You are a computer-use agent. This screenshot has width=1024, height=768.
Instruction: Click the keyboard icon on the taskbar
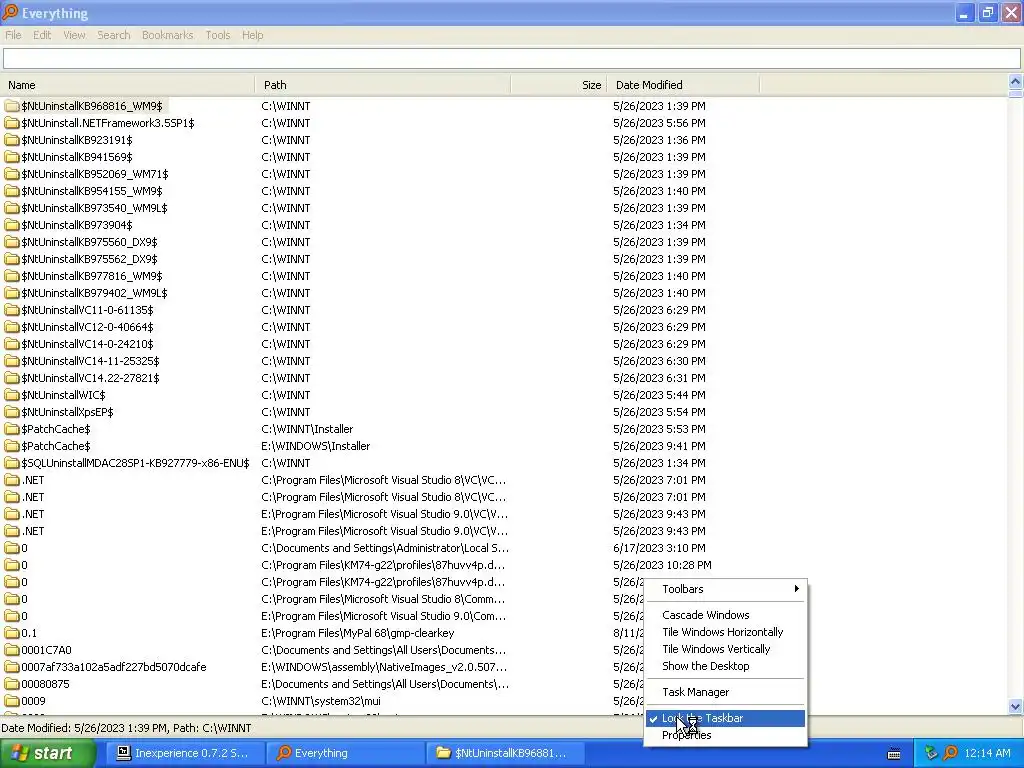coord(894,754)
